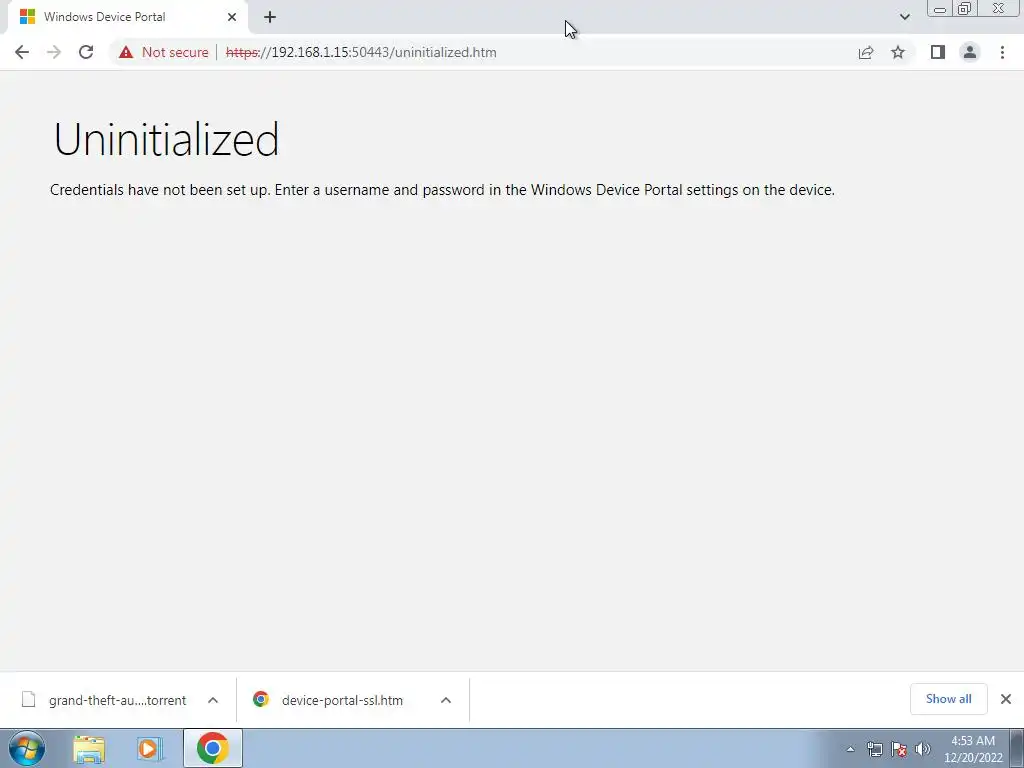
Task: Open the Chrome profile avatar
Action: (x=970, y=52)
